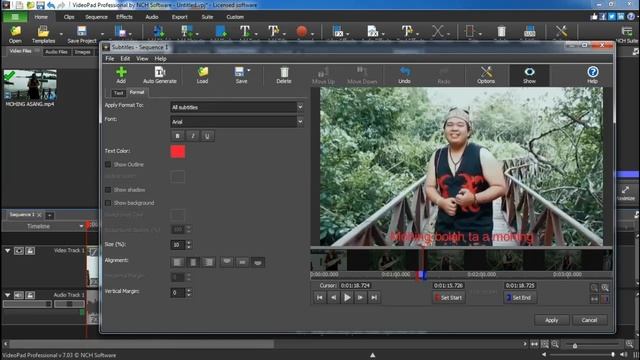The height and width of the screenshot is (360, 640).
Task: Tick the Show background checkbox
Action: point(108,203)
